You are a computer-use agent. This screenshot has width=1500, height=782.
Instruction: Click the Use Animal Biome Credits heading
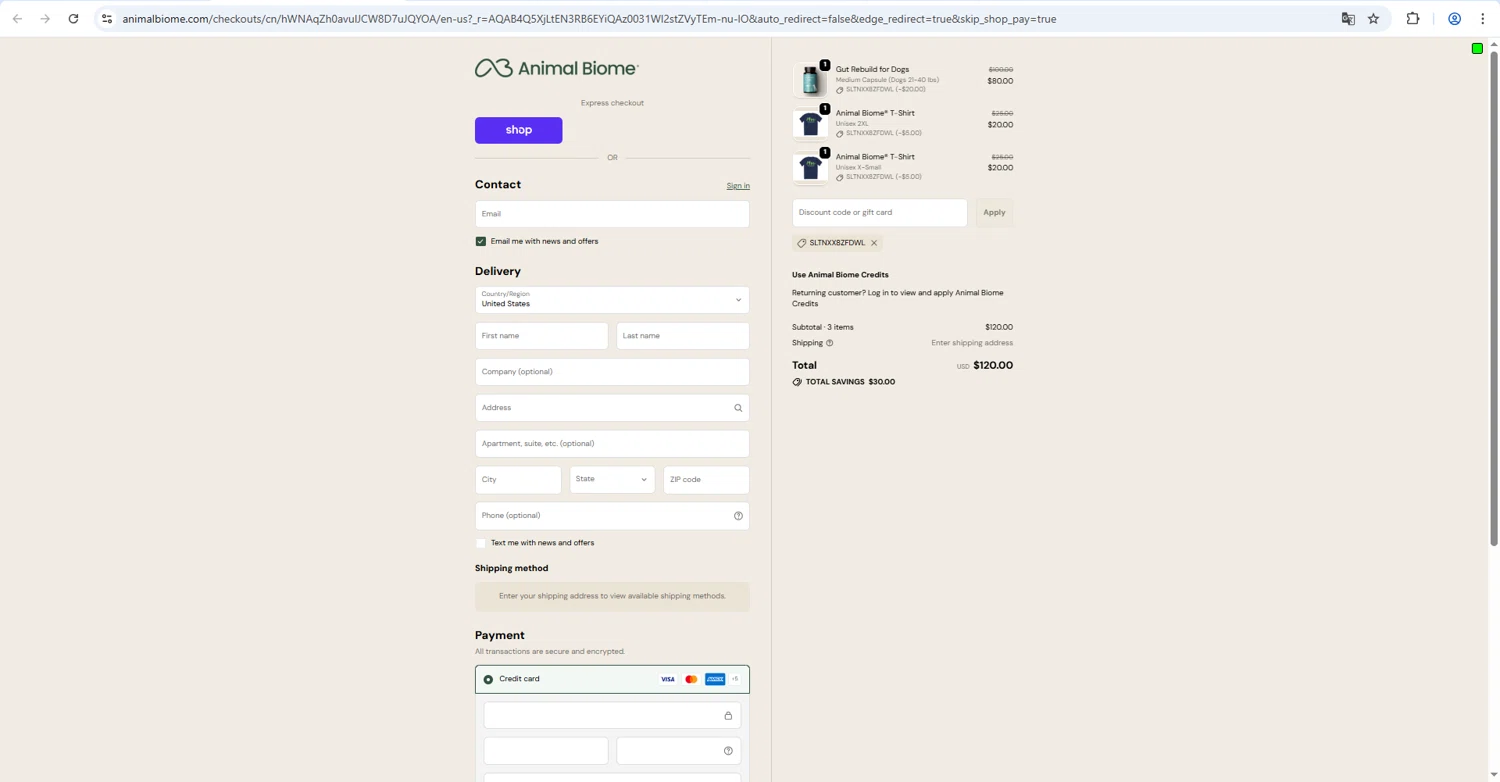(840, 275)
